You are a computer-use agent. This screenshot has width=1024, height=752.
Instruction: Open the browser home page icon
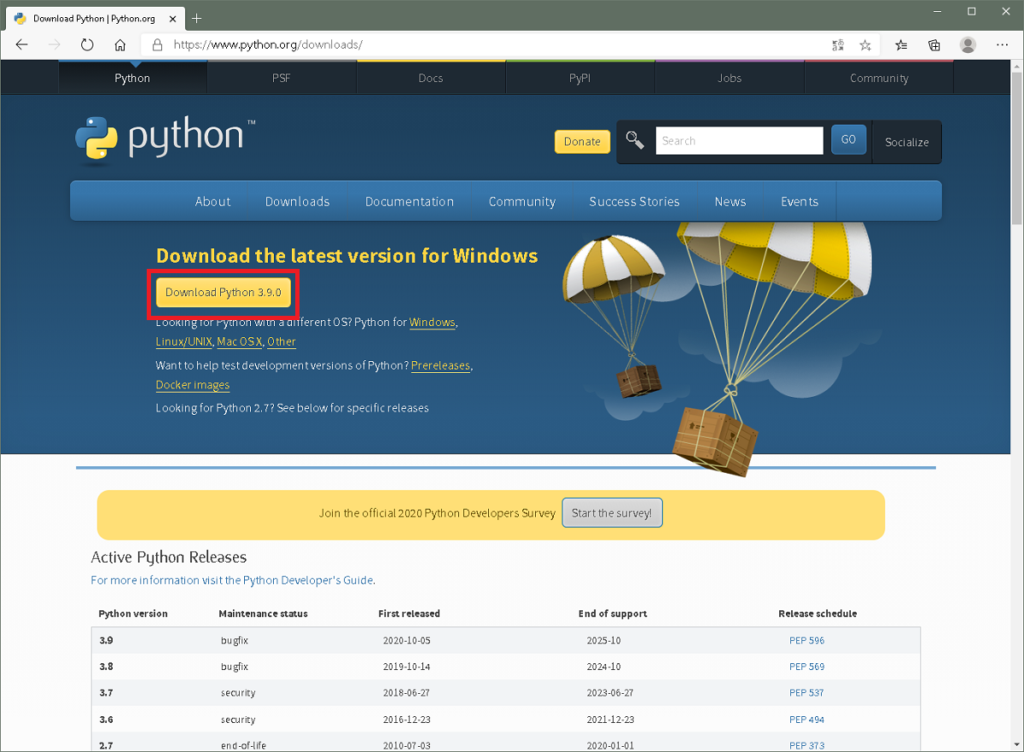(x=120, y=44)
